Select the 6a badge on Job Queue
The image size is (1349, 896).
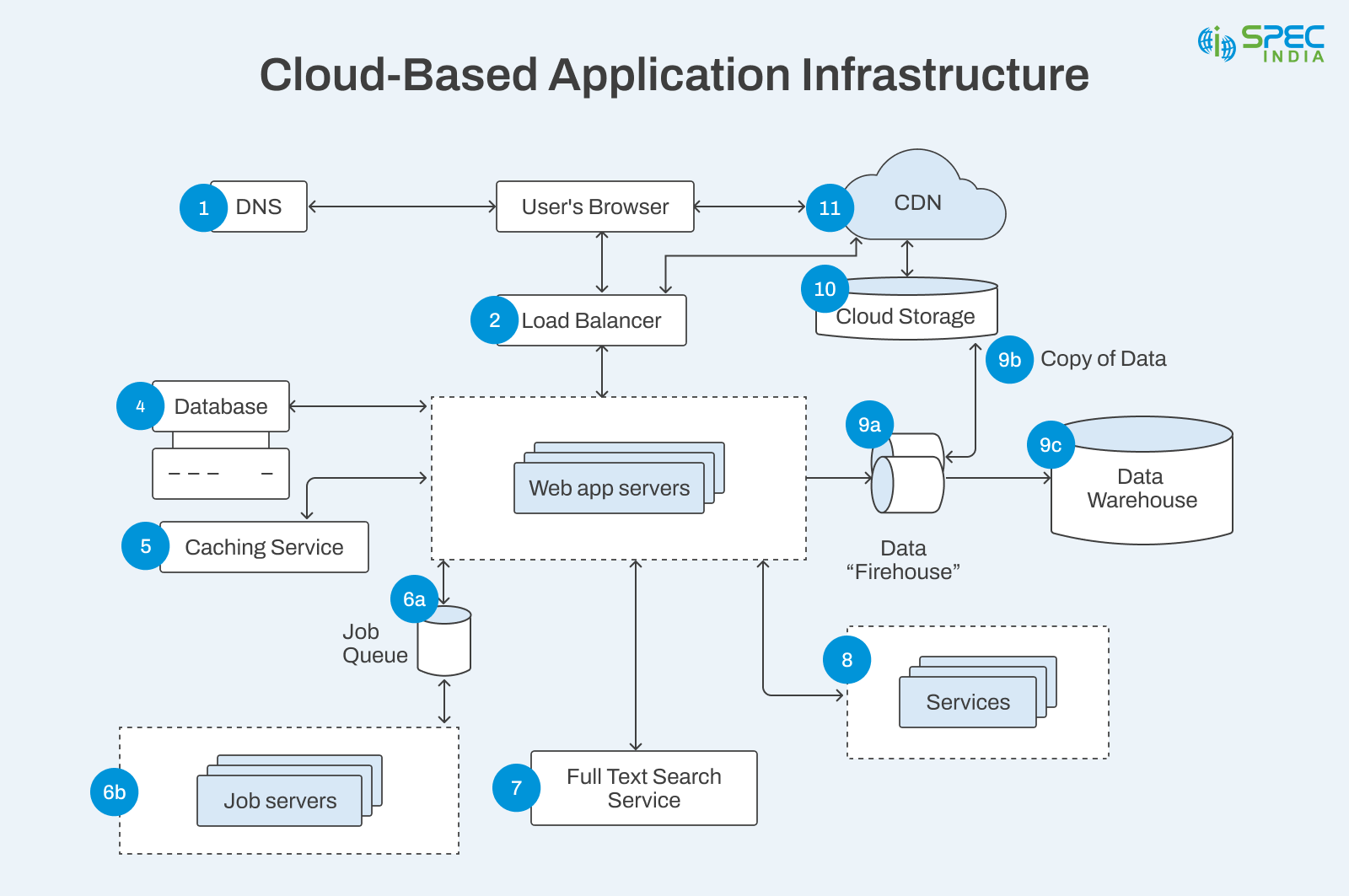pos(414,599)
